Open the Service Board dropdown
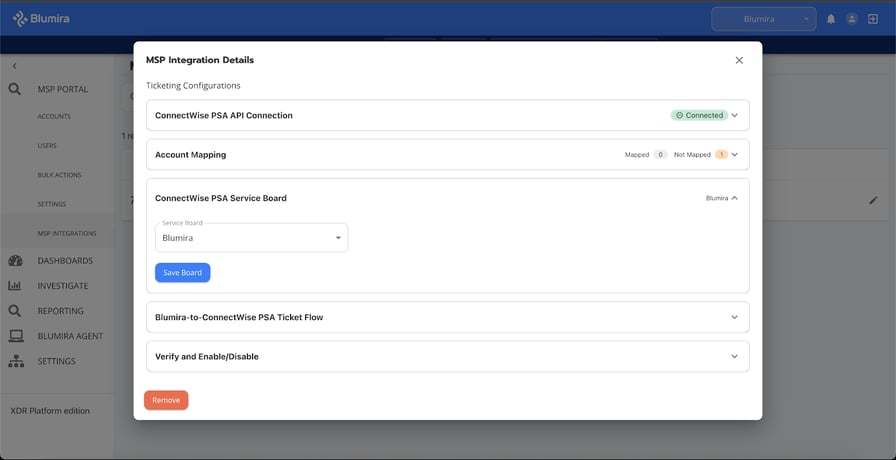This screenshot has width=896, height=460. 251,238
